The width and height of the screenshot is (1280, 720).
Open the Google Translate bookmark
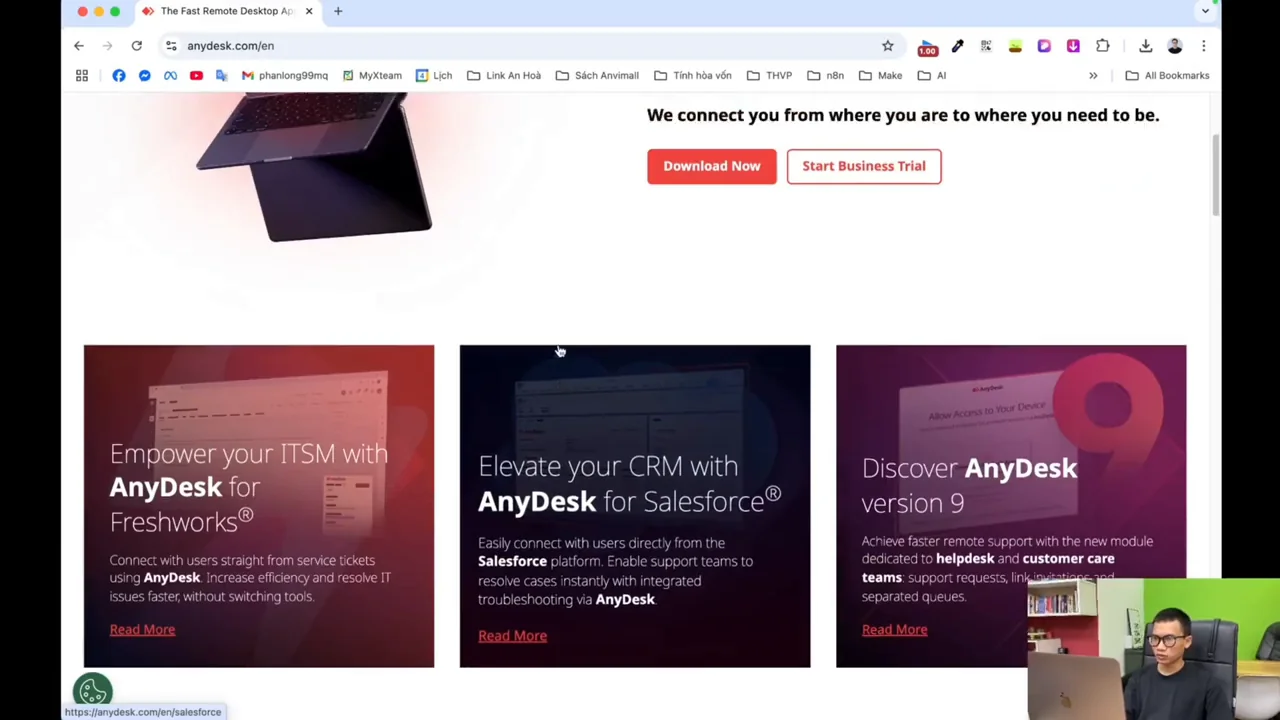click(222, 75)
